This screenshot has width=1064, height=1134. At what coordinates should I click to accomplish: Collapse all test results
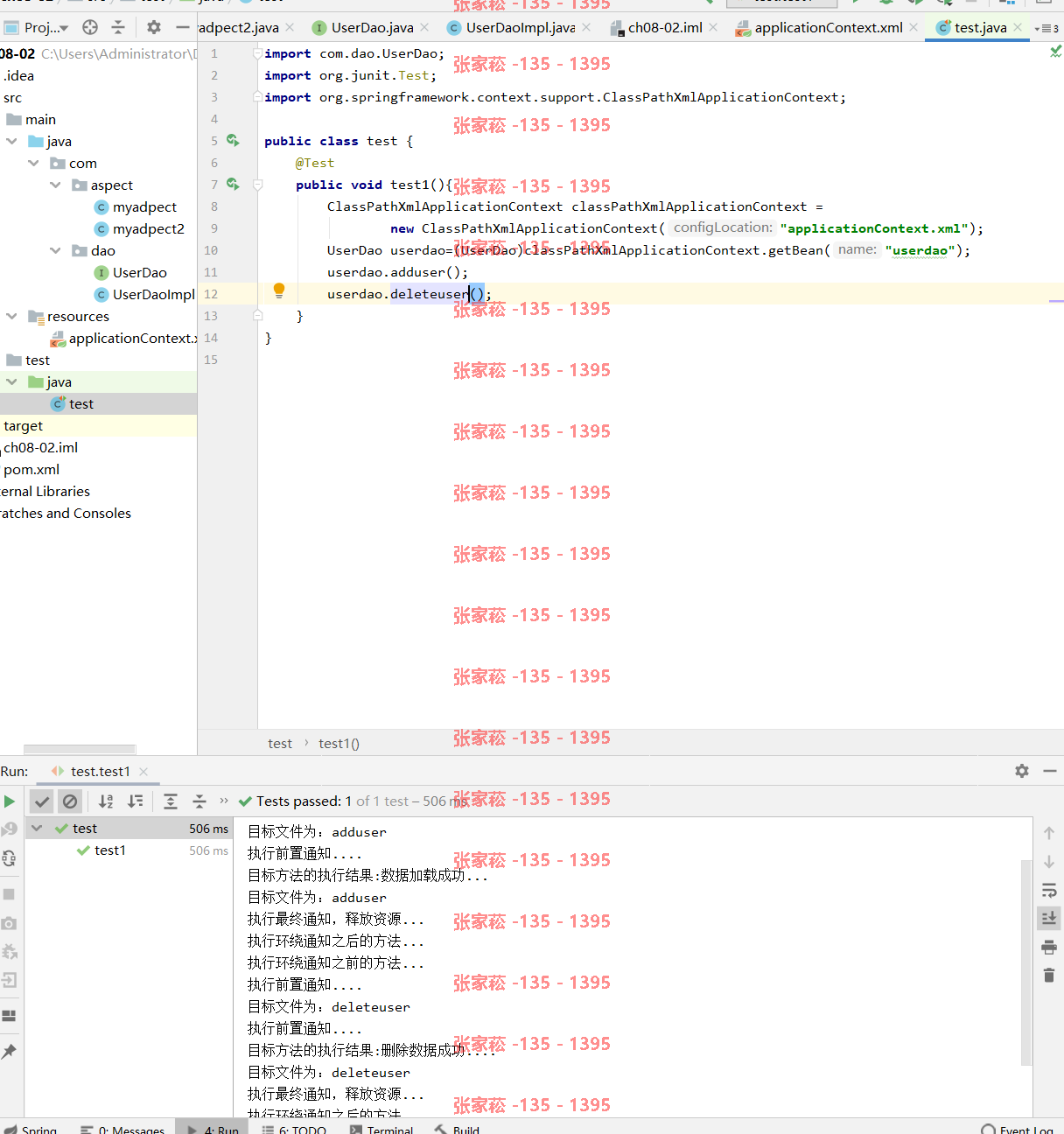(x=199, y=801)
